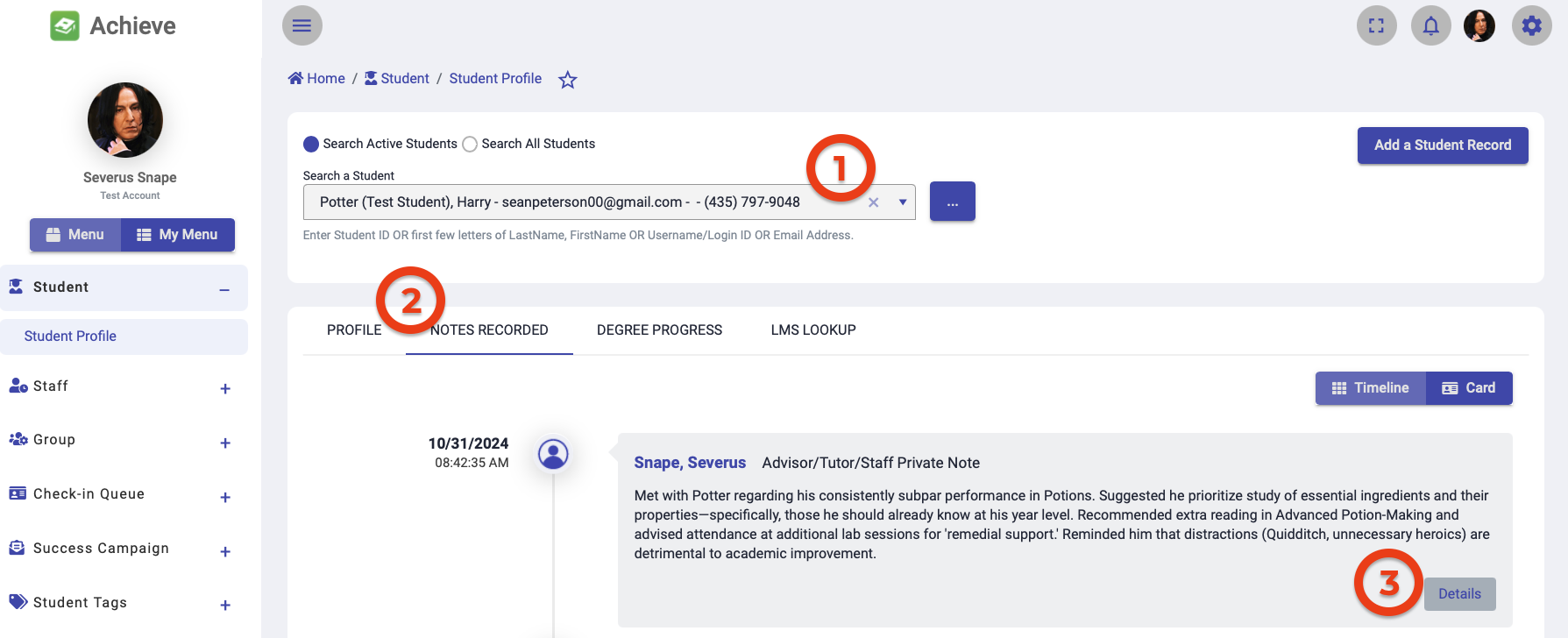
Task: Expand the Group sidebar section
Action: (225, 443)
